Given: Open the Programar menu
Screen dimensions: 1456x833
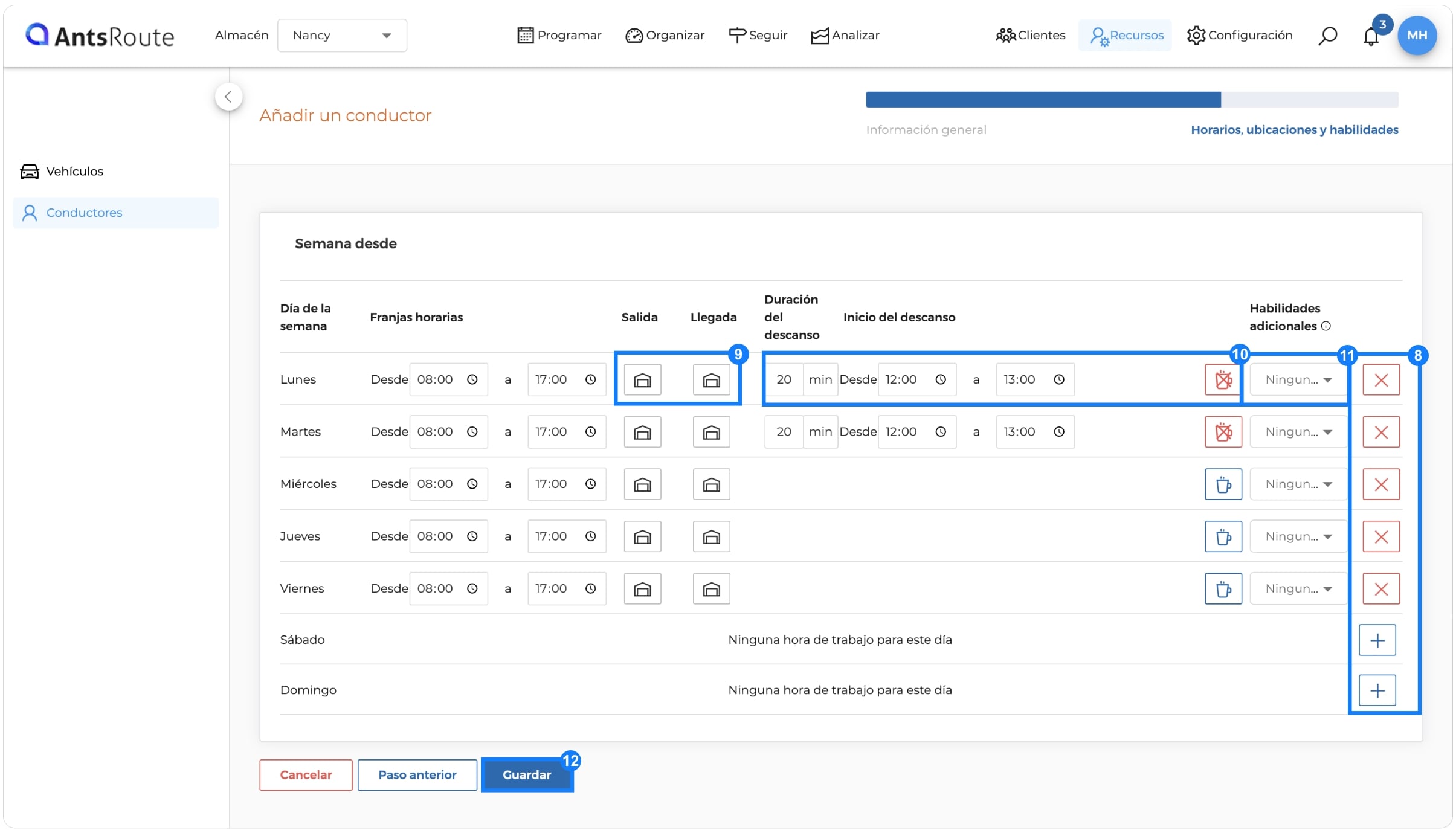Looking at the screenshot, I should point(559,35).
